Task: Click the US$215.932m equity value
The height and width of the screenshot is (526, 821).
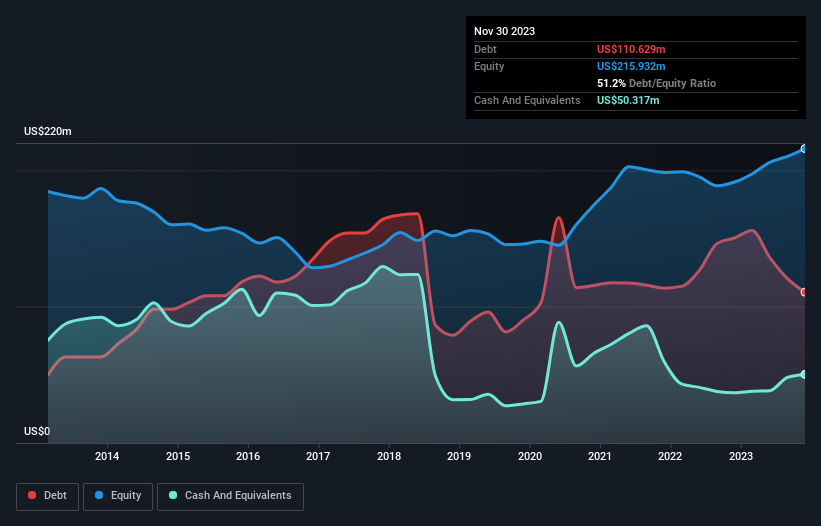Action: pos(631,66)
